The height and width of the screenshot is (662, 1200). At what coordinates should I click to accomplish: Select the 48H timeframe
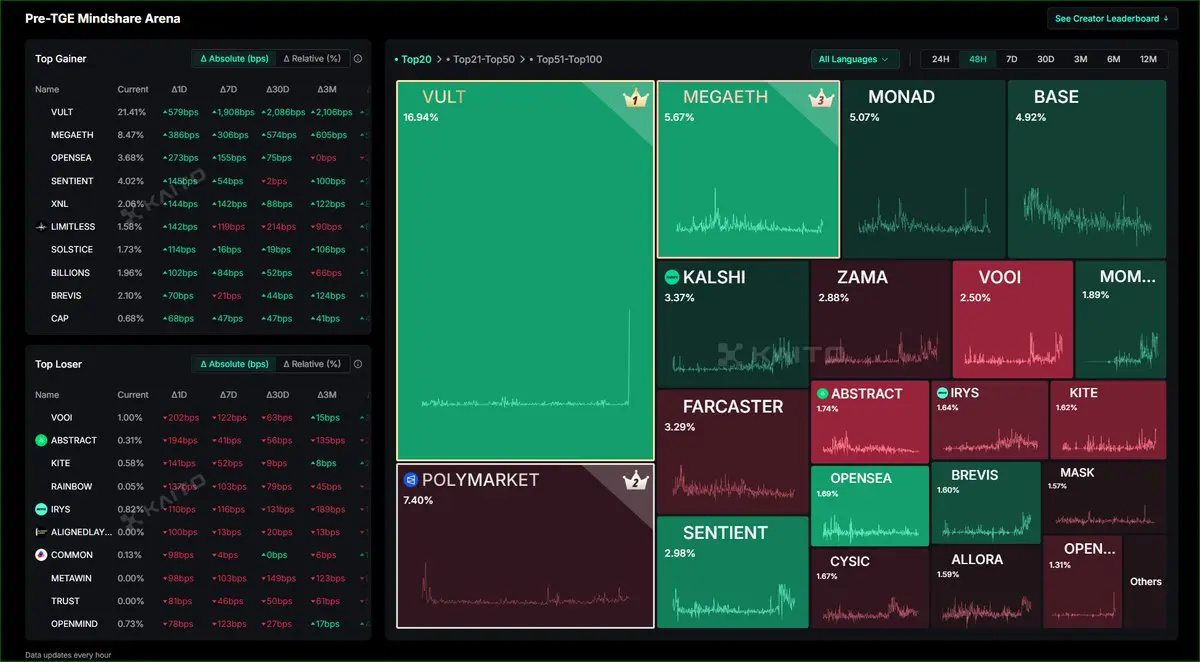[x=977, y=59]
